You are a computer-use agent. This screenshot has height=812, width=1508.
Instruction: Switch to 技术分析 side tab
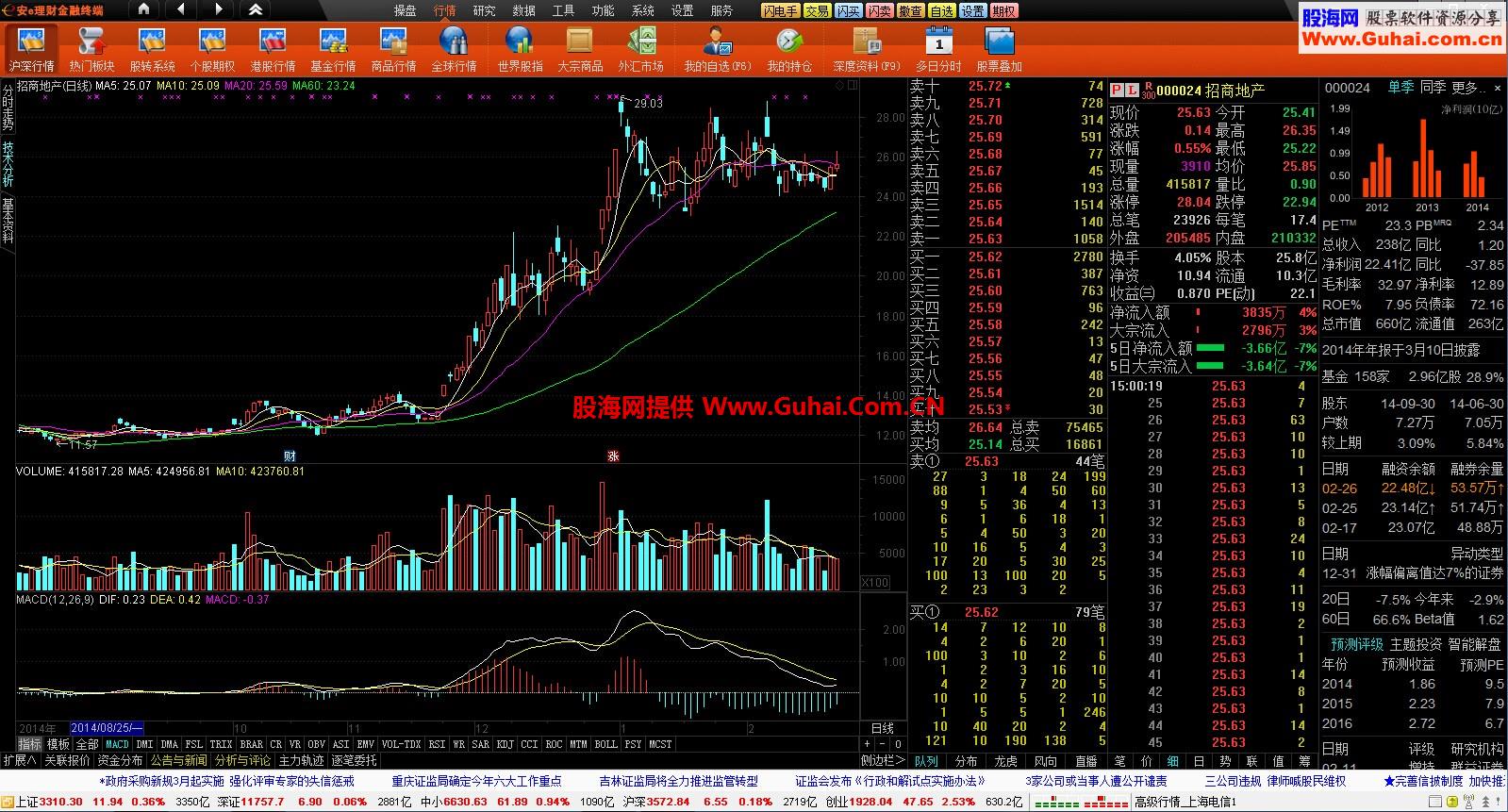[8, 164]
